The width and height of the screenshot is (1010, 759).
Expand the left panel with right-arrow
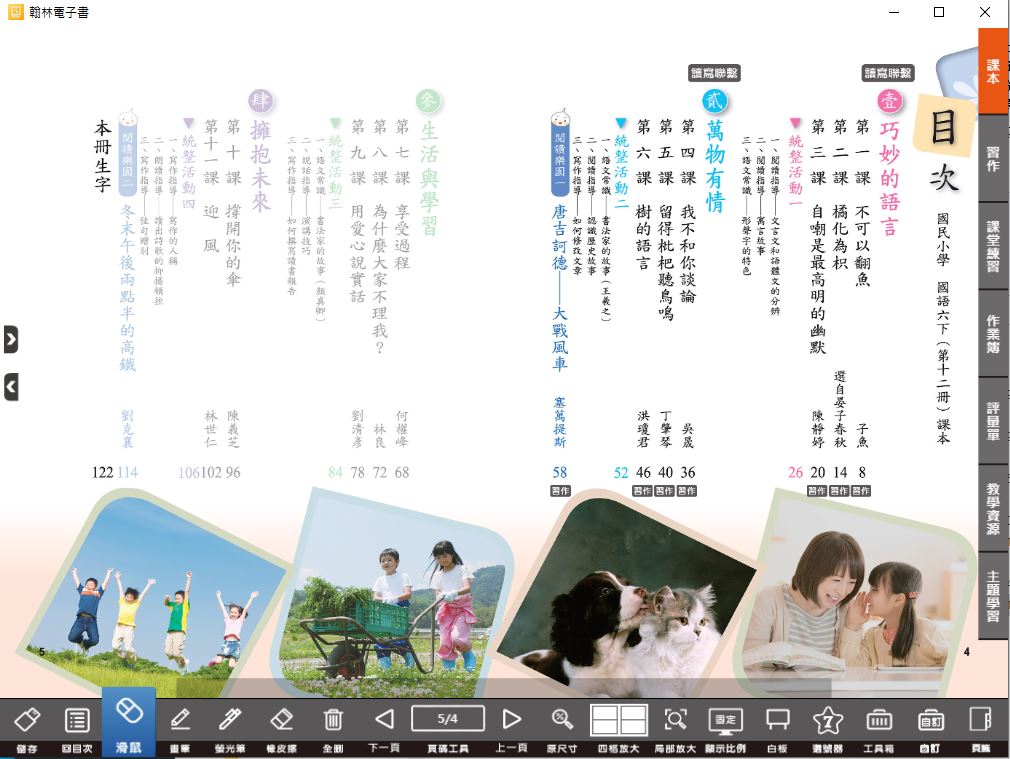click(x=11, y=339)
